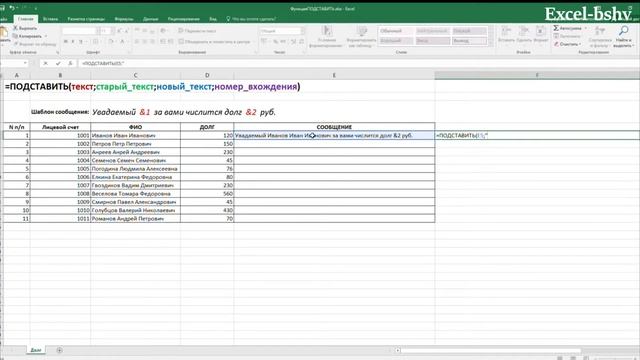
Task: Open the Данные ribbon tab
Action: coord(151,19)
